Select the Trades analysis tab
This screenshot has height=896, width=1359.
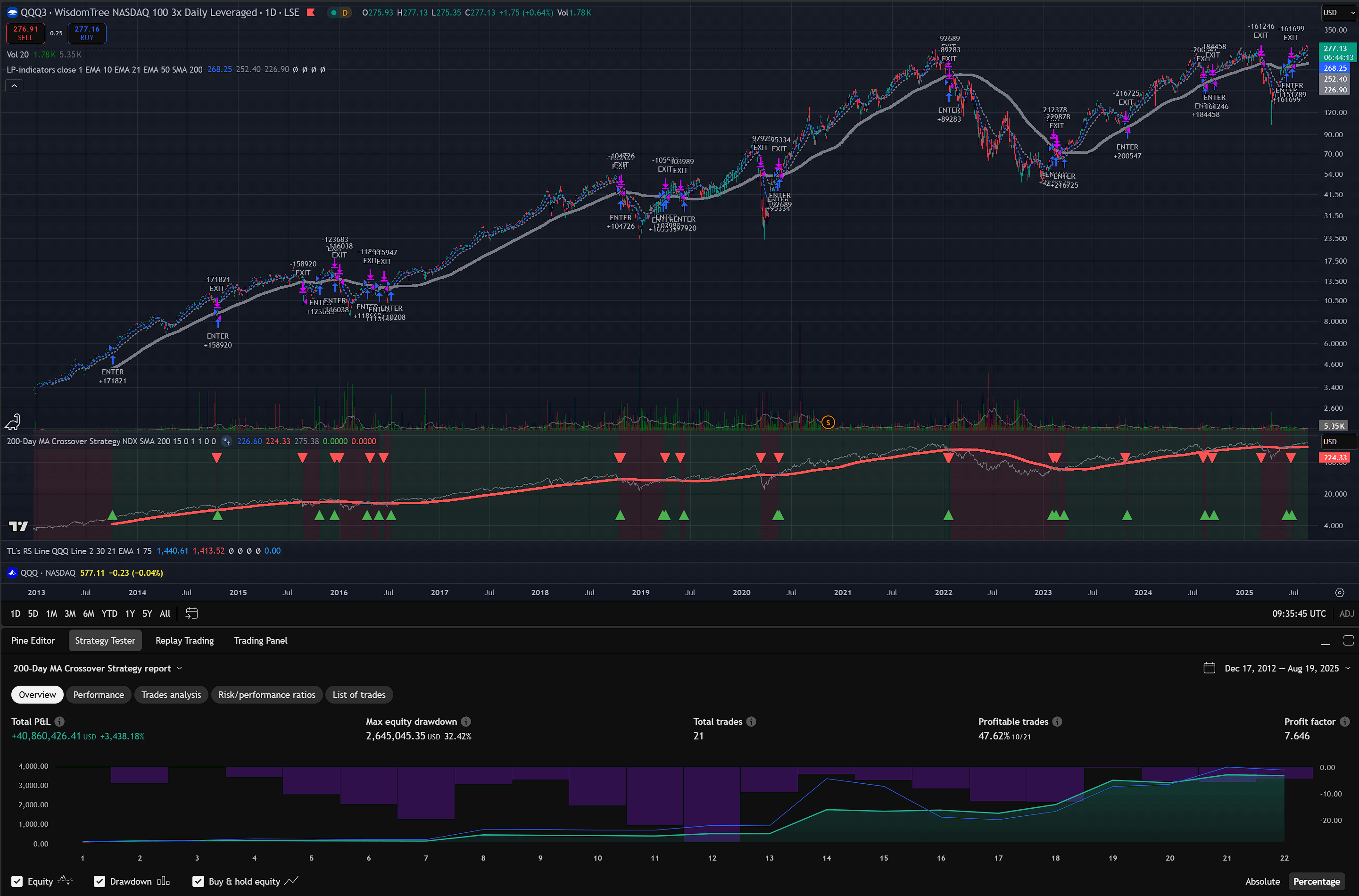click(171, 695)
